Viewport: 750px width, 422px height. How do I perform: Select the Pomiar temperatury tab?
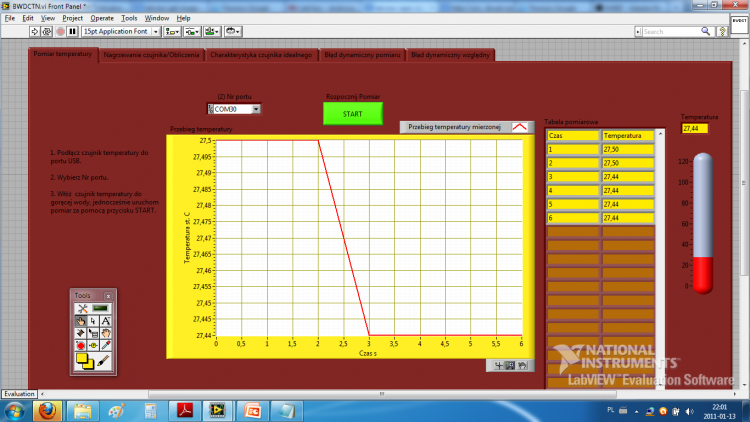tap(63, 54)
